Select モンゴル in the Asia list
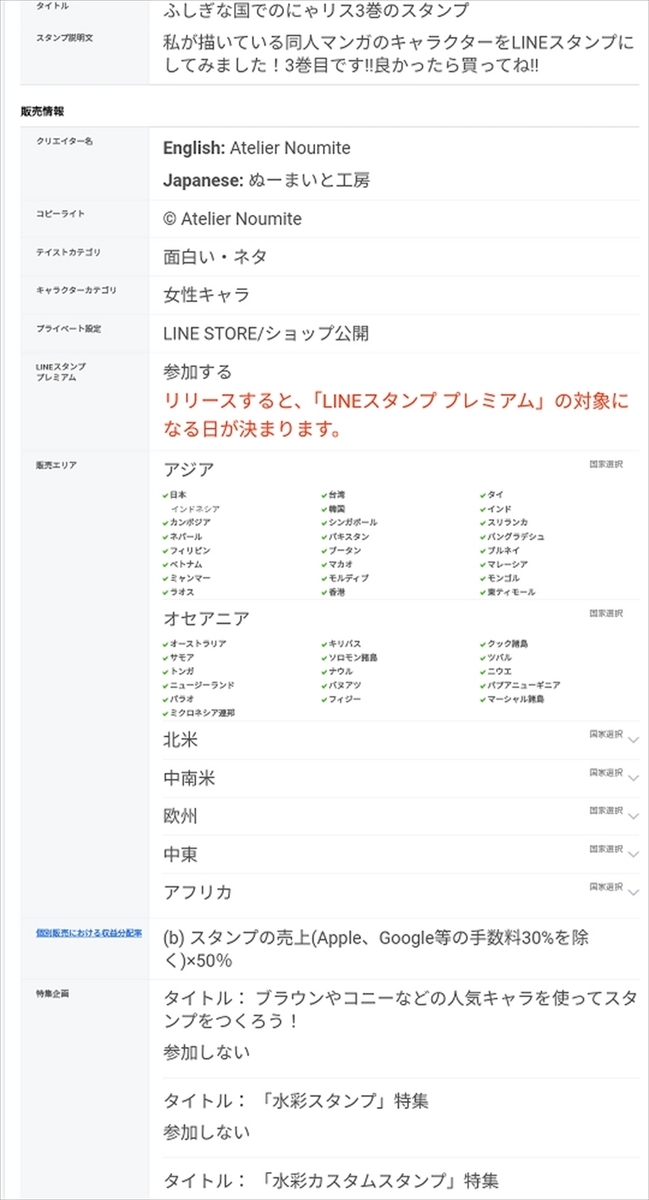Screen dimensions: 649x1200 (x=500, y=579)
